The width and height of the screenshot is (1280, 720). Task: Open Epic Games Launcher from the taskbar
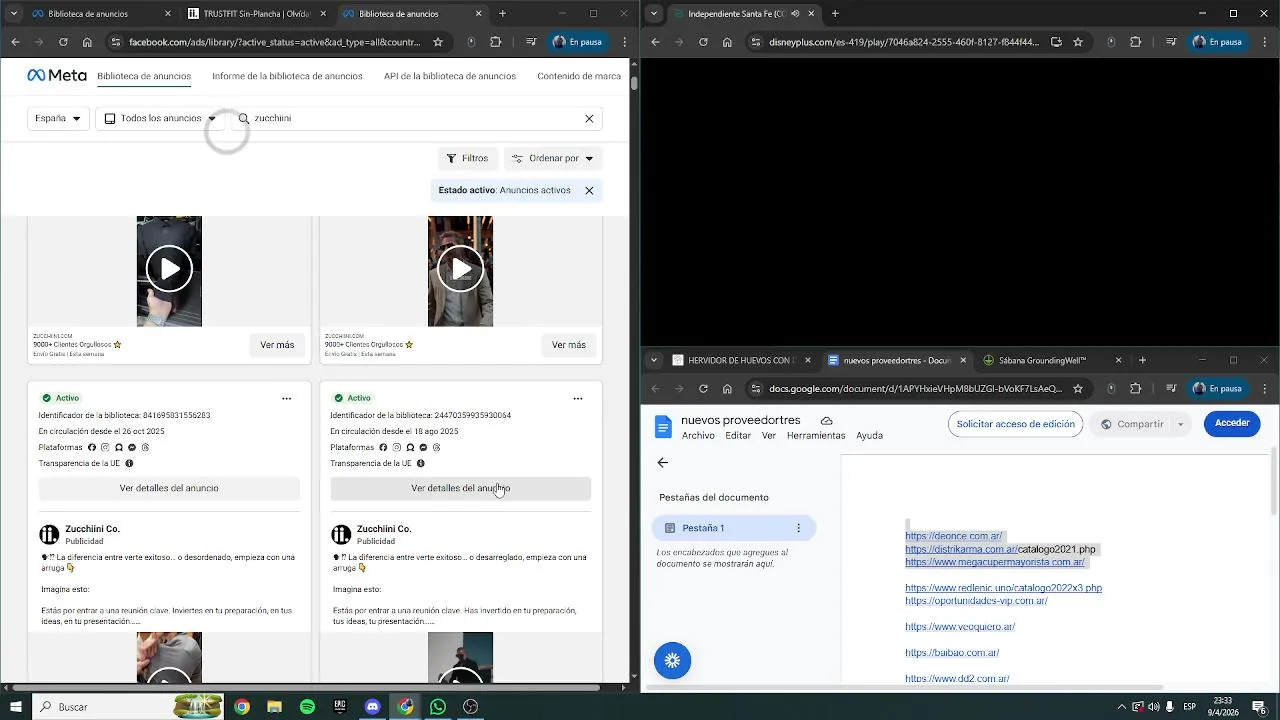[x=340, y=707]
